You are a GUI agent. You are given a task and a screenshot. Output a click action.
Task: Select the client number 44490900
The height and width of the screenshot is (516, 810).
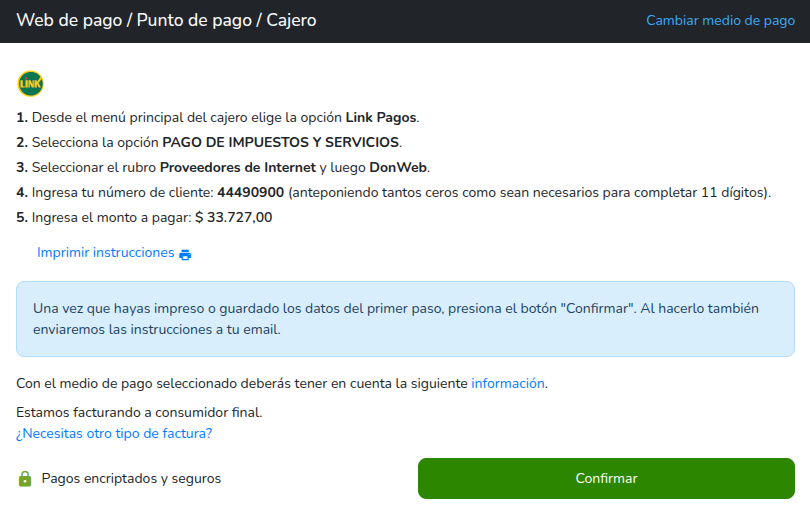[x=251, y=193]
